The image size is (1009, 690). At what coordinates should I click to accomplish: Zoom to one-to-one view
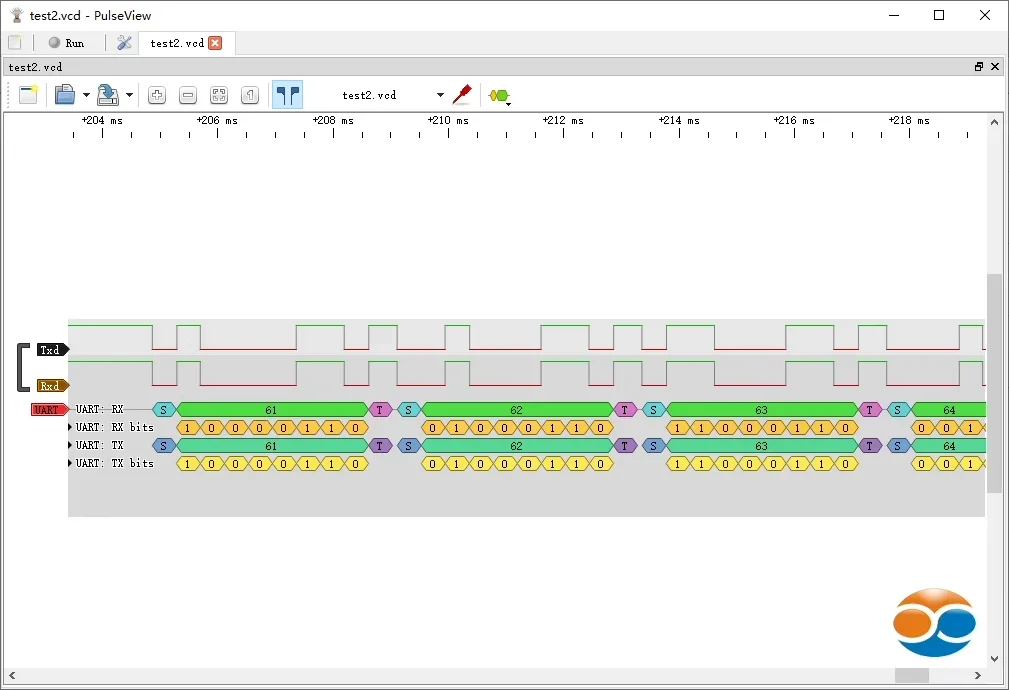tap(250, 95)
